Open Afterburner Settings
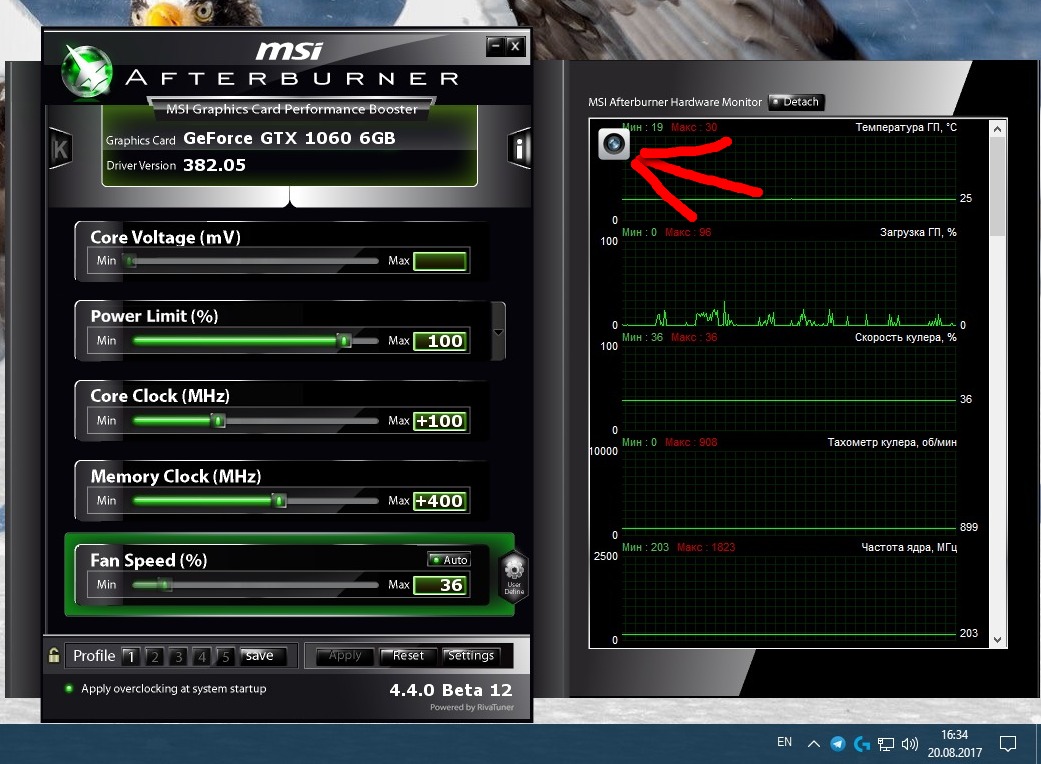This screenshot has height=764, width=1041. [471, 656]
